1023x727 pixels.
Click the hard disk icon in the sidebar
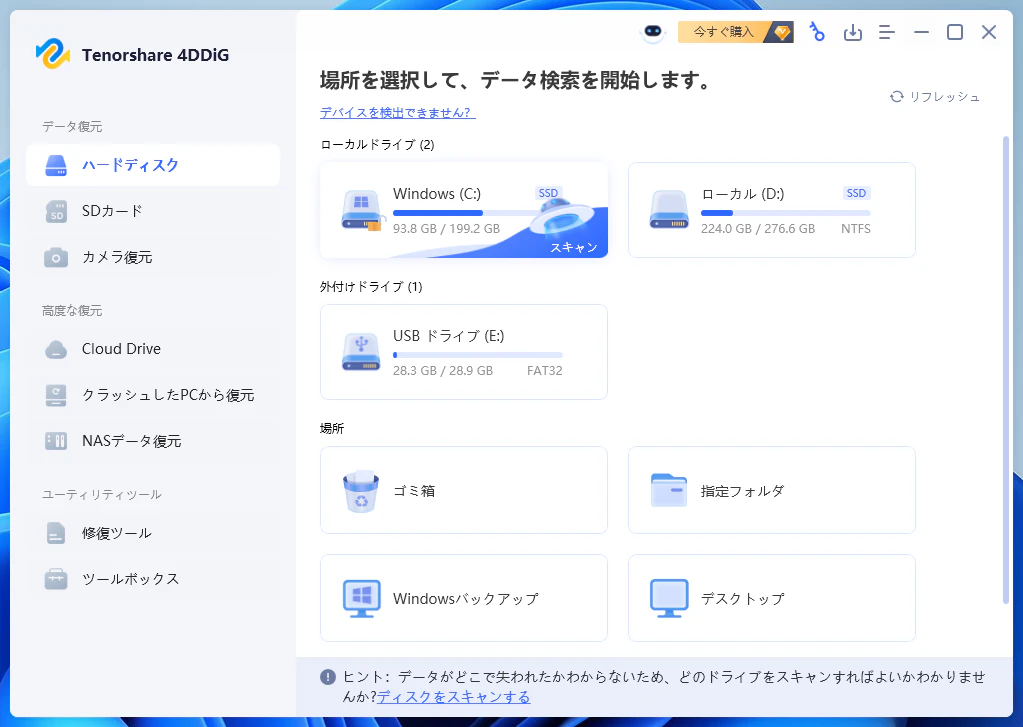[x=56, y=165]
